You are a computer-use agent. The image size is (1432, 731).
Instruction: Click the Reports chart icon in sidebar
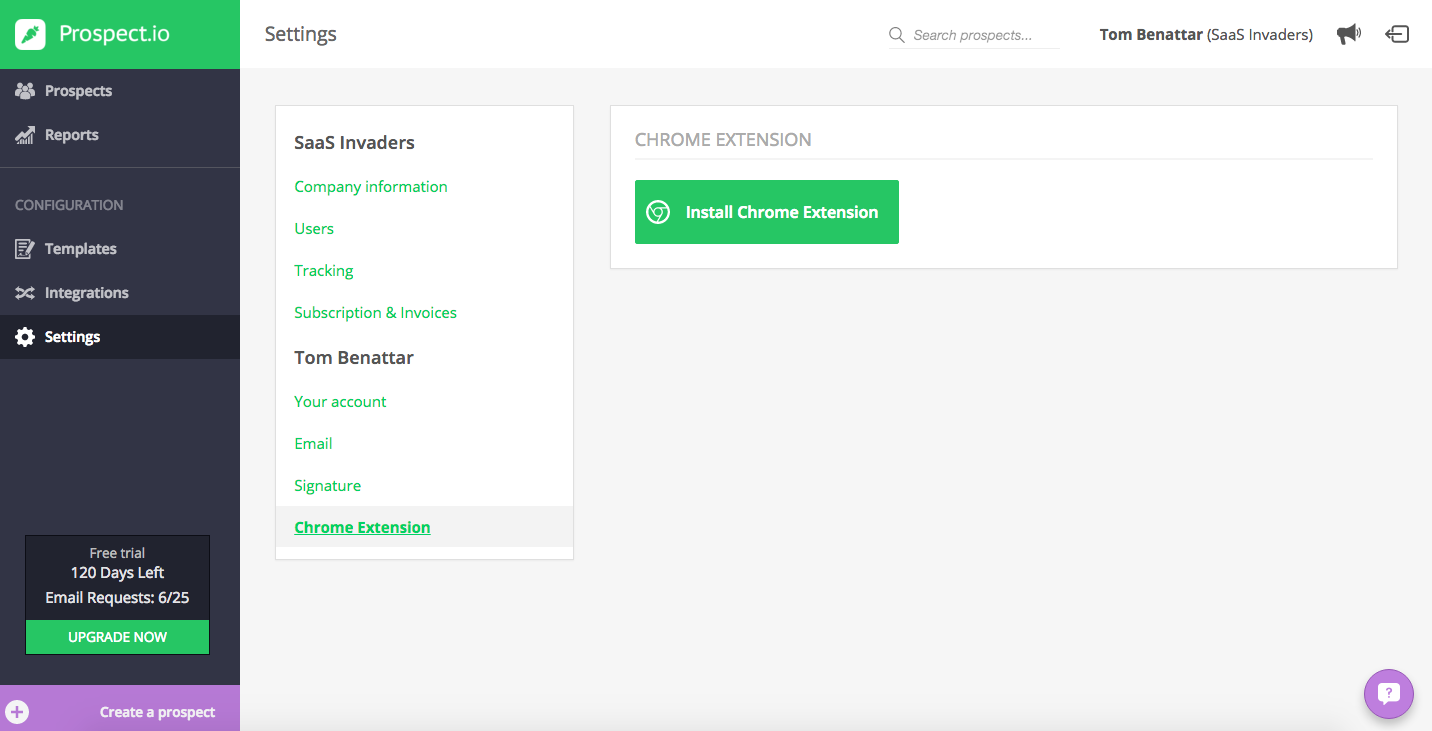click(x=25, y=135)
